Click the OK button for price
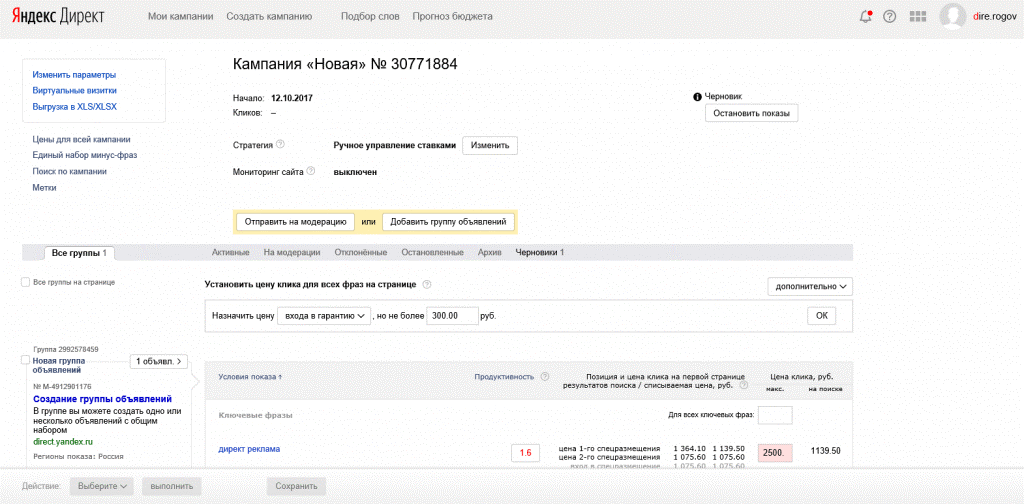 (x=821, y=315)
